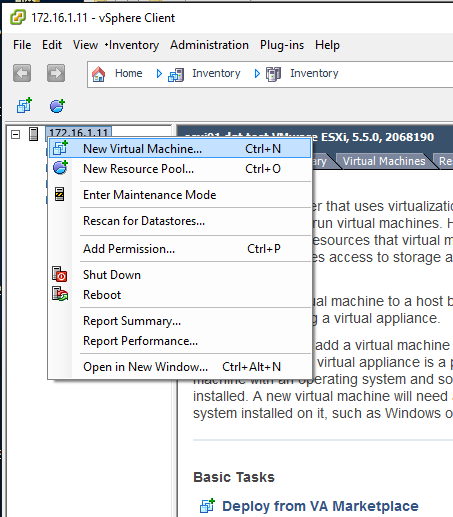Collapse the 172.16.1.11 host tree node
The image size is (453, 517).
(15, 134)
